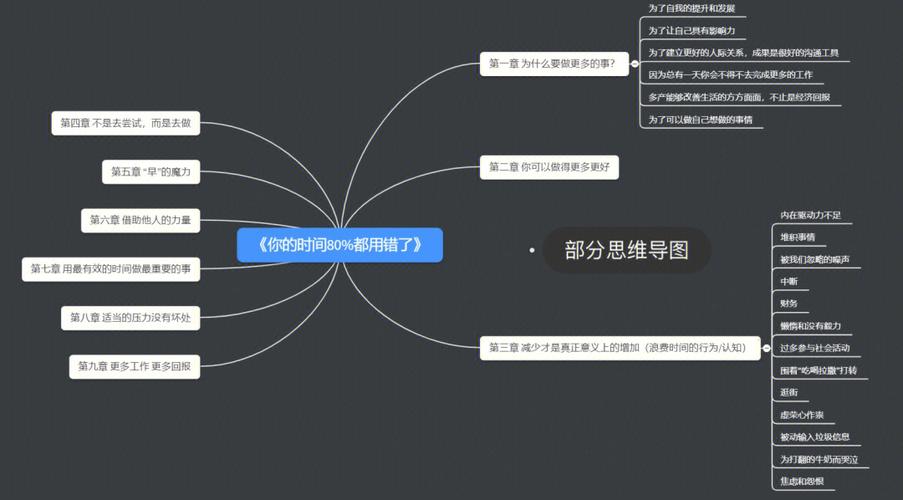Select subtopic 为了让自己具有影响力
Image resolution: width=903 pixels, height=500 pixels.
(692, 31)
